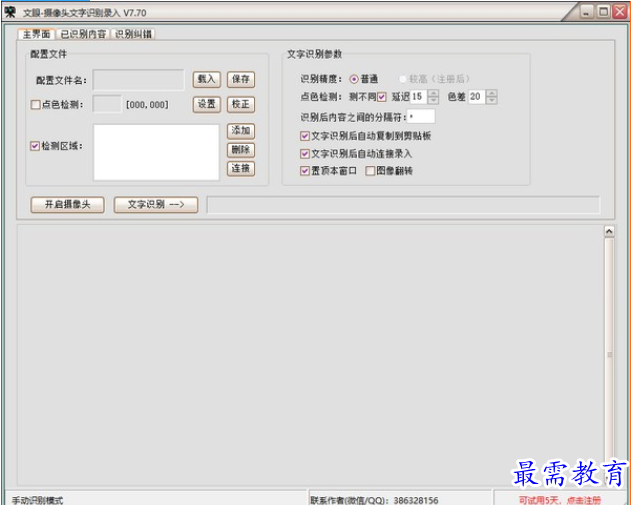Click the 配置文件名 input field
This screenshot has height=505, width=635.
point(139,80)
